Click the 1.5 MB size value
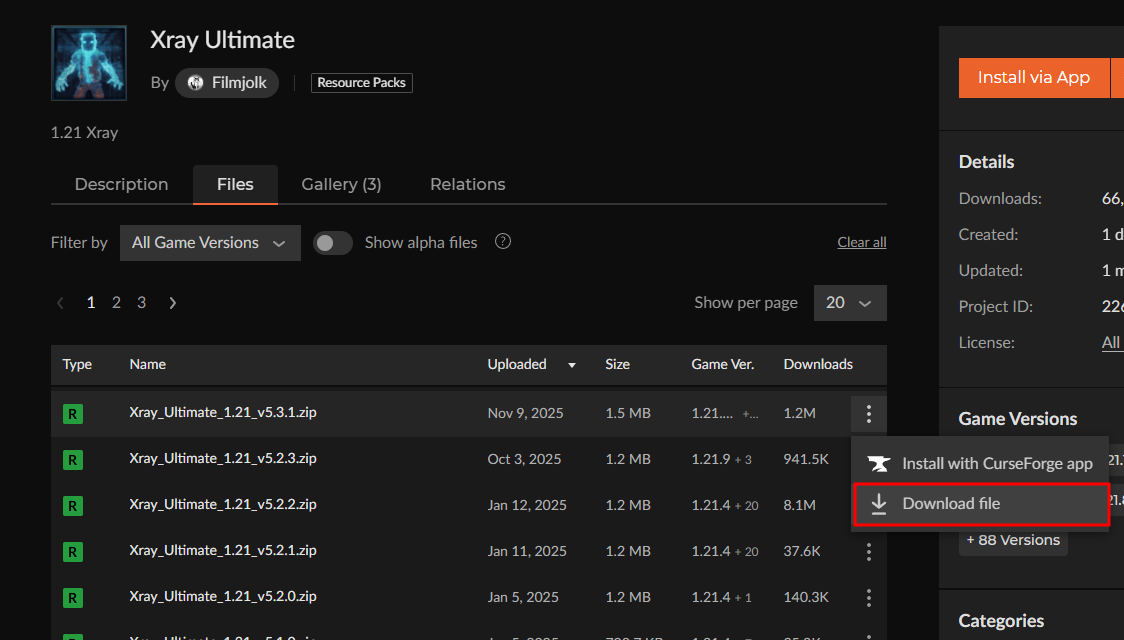The width and height of the screenshot is (1124, 640). (628, 414)
